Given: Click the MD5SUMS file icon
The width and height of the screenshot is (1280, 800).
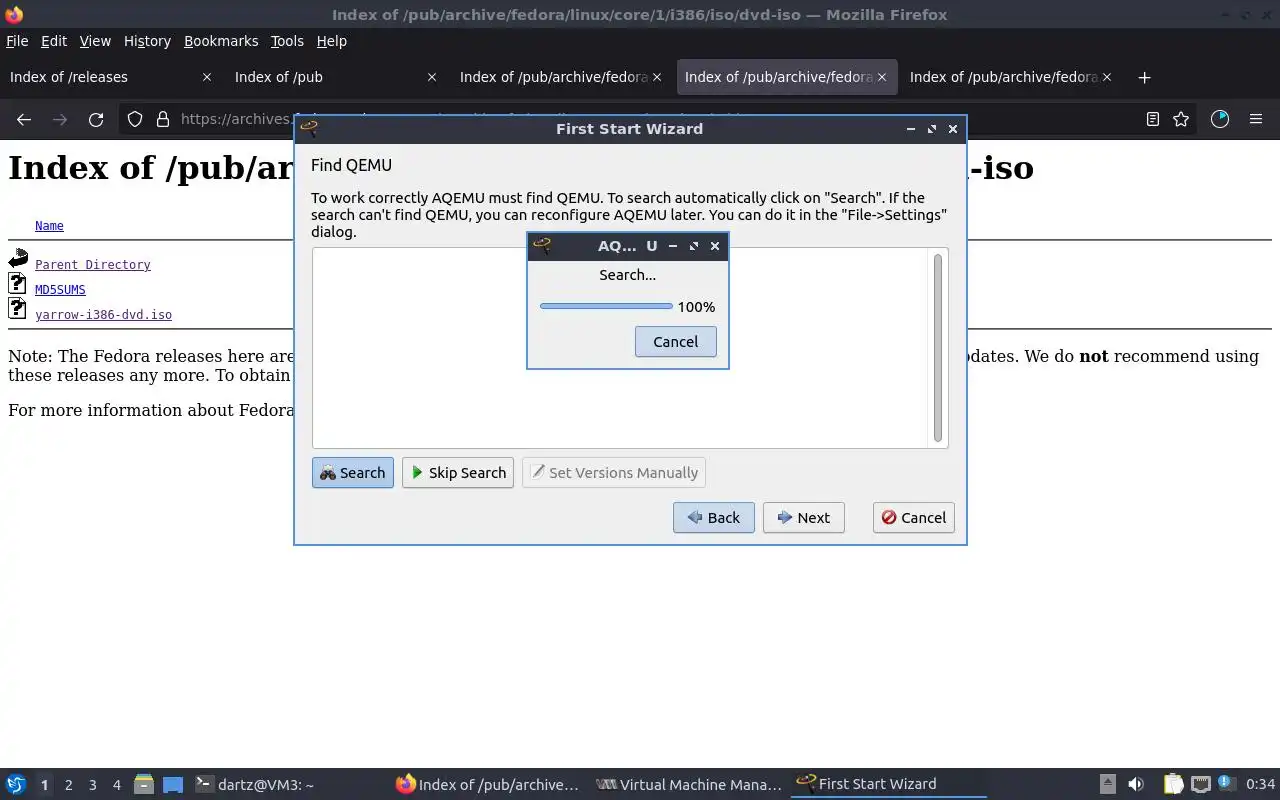Looking at the screenshot, I should click(x=17, y=284).
